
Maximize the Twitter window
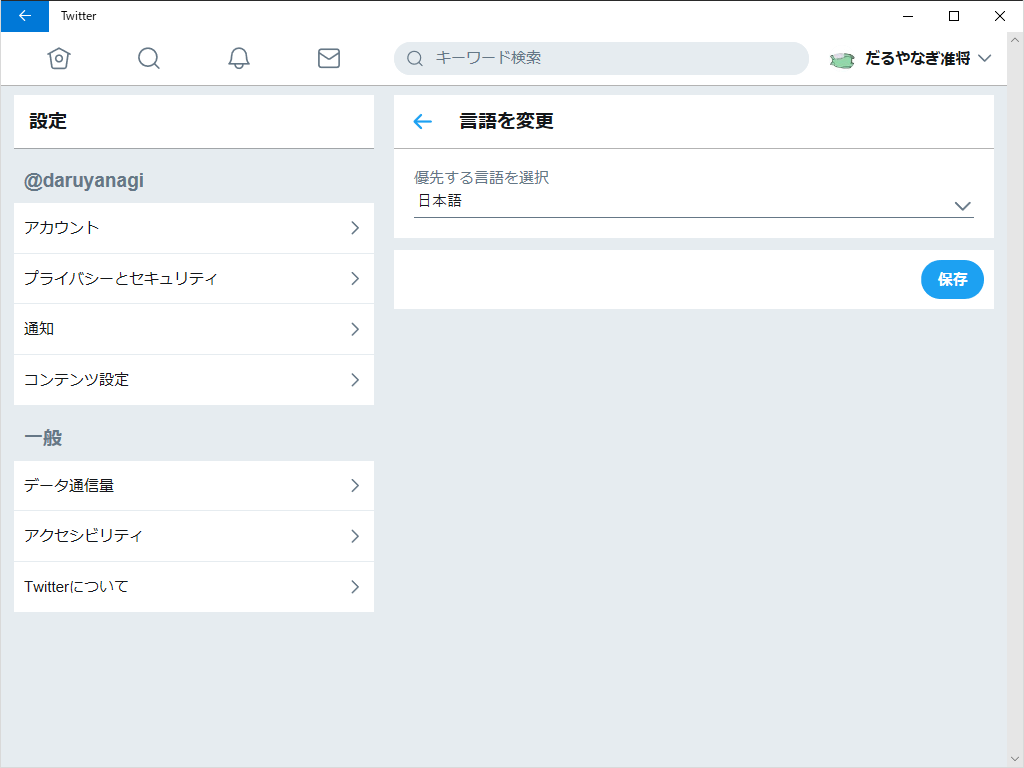tap(953, 16)
